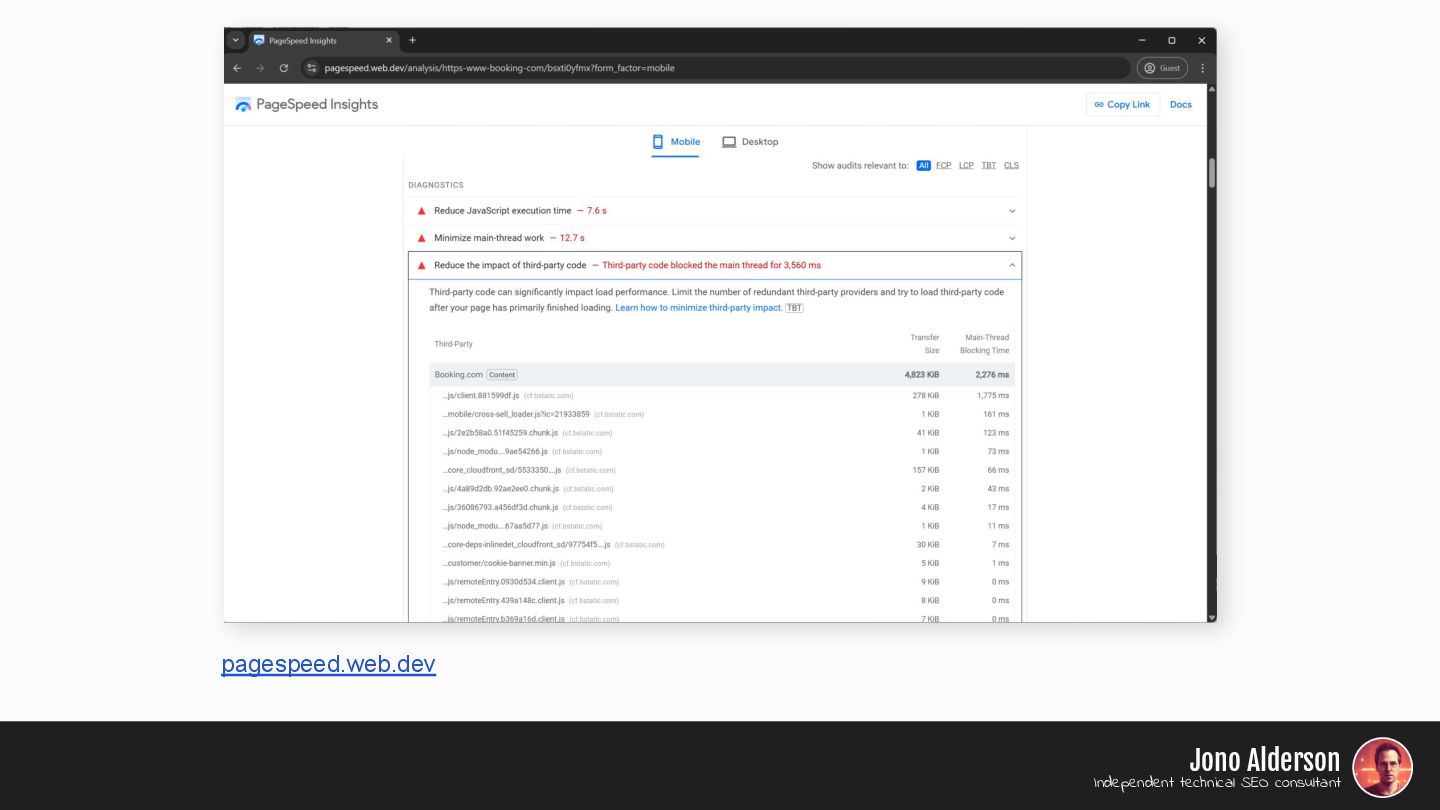This screenshot has width=1440, height=810.
Task: Open the cross-sell_loader.js resource link
Action: (516, 414)
